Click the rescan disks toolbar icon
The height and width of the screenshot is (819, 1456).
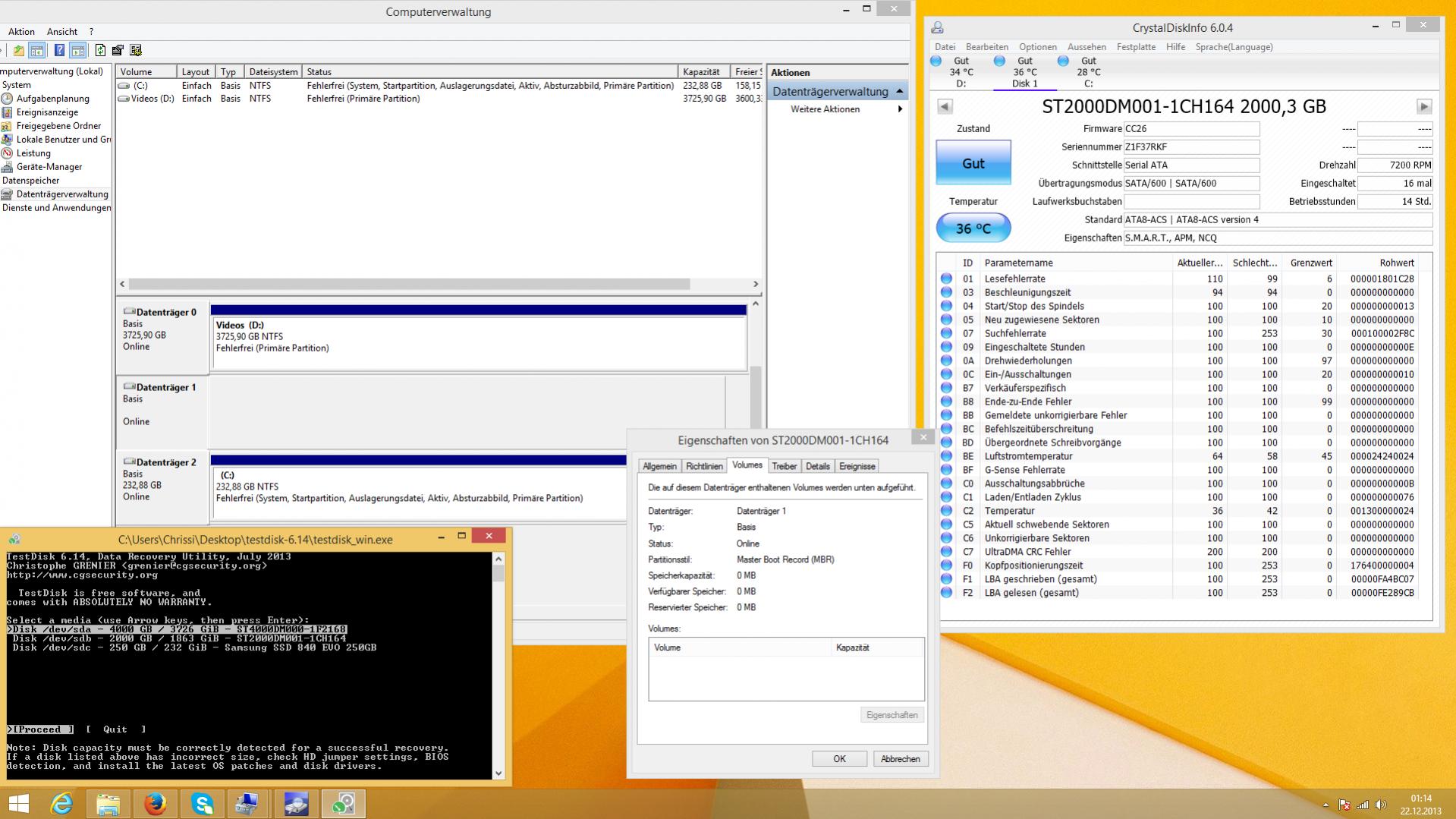click(x=118, y=51)
